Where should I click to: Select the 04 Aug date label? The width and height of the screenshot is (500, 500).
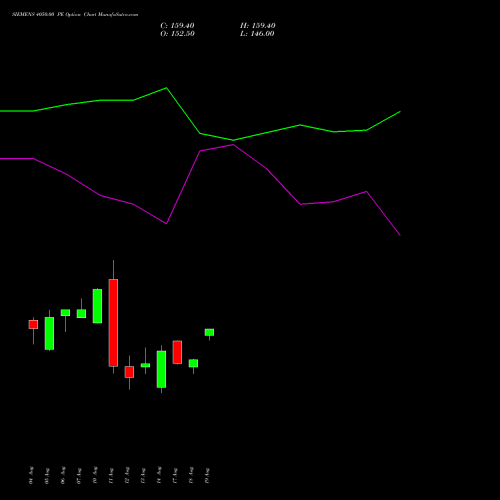[x=31, y=475]
